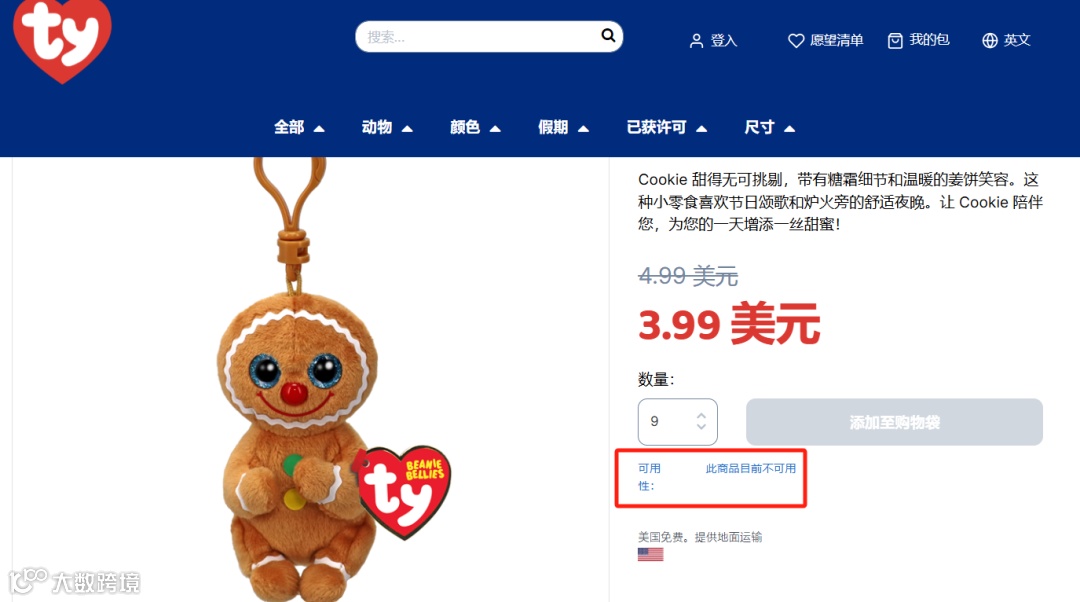Click the gingerbread plush product image
The width and height of the screenshot is (1080, 602).
click(310, 380)
